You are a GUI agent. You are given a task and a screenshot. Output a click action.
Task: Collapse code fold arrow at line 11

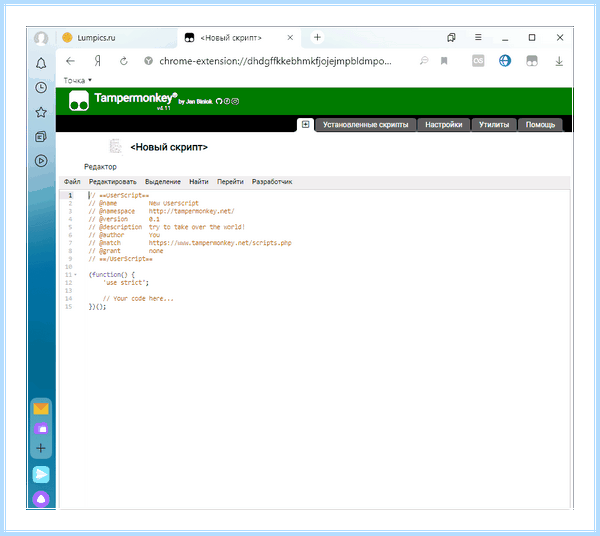(75, 275)
